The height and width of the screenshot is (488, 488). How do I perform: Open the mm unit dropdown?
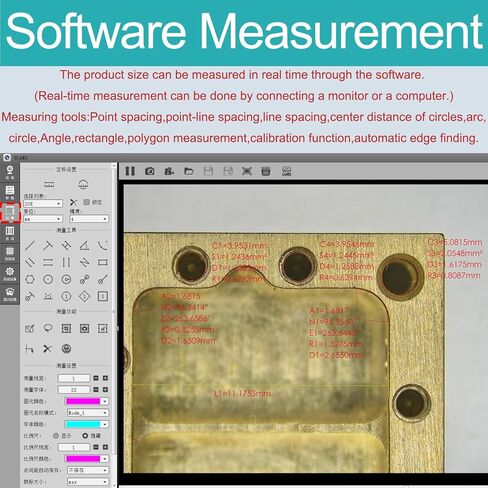click(x=43, y=219)
